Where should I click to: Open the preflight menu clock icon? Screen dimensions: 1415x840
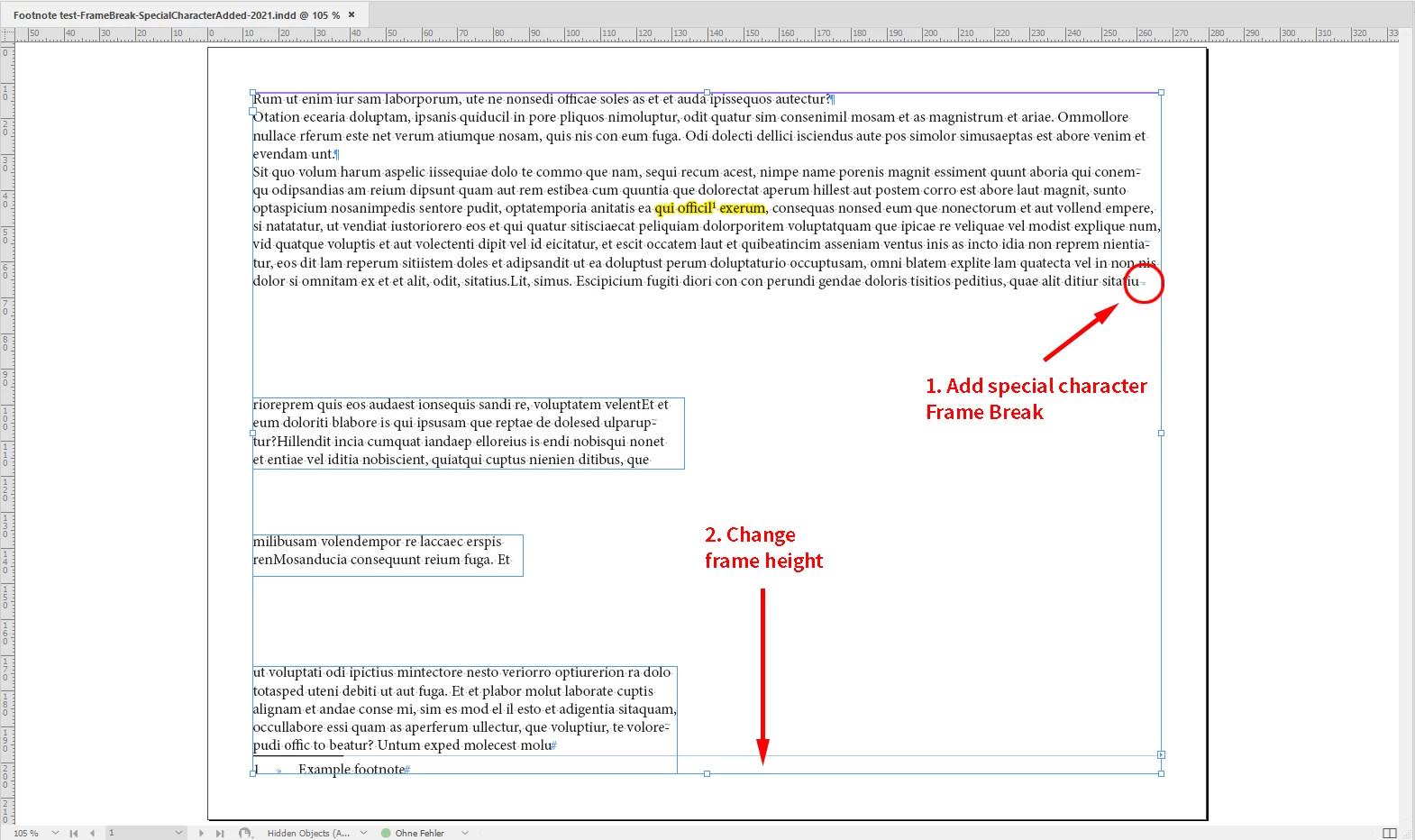(244, 833)
